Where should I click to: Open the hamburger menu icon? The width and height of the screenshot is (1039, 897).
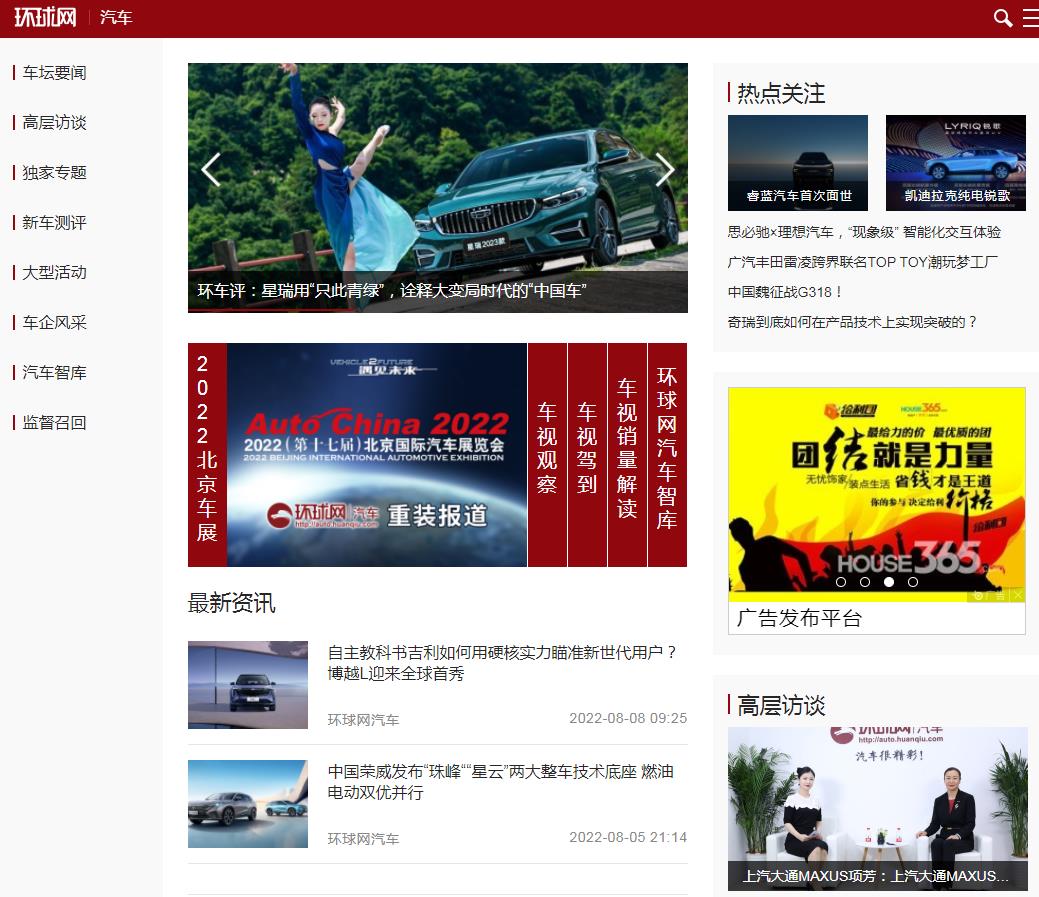(1031, 18)
